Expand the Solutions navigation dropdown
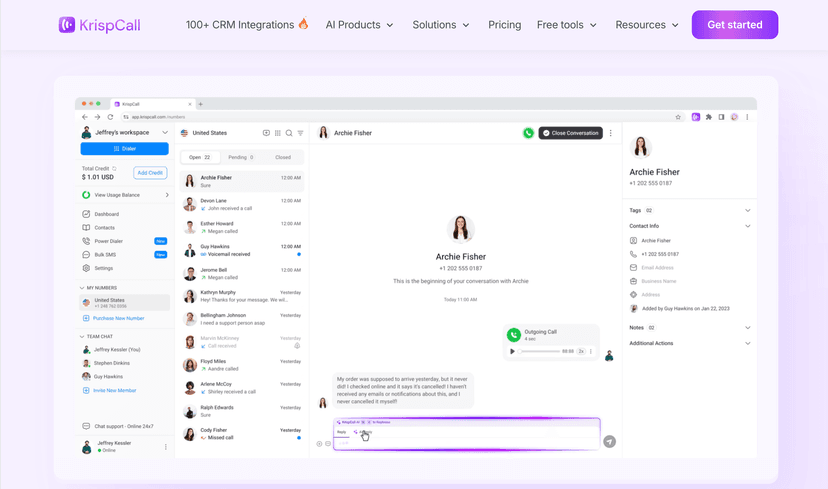828x489 pixels. pyautogui.click(x=440, y=25)
